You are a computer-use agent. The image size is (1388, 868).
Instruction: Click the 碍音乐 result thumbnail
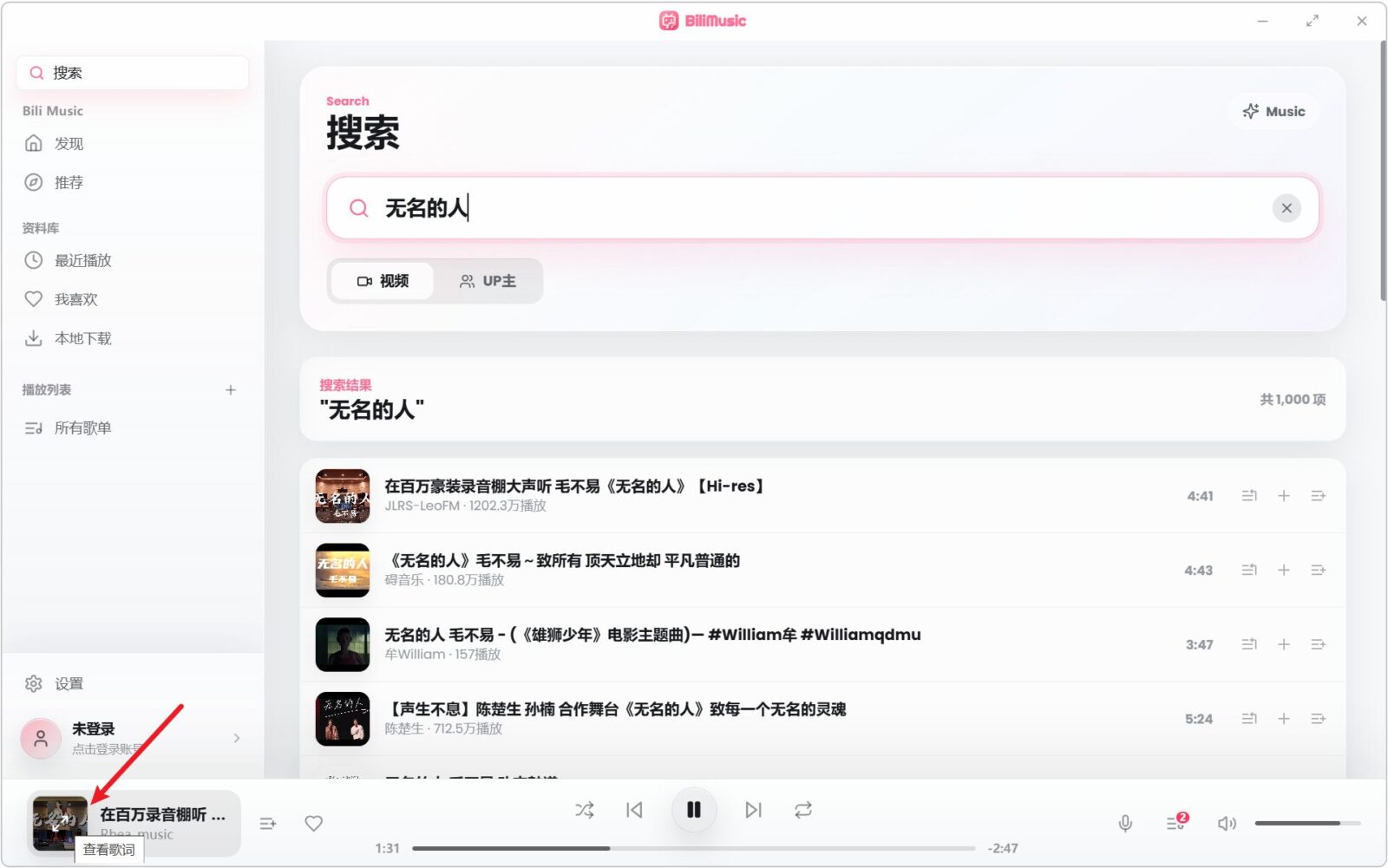(x=343, y=570)
